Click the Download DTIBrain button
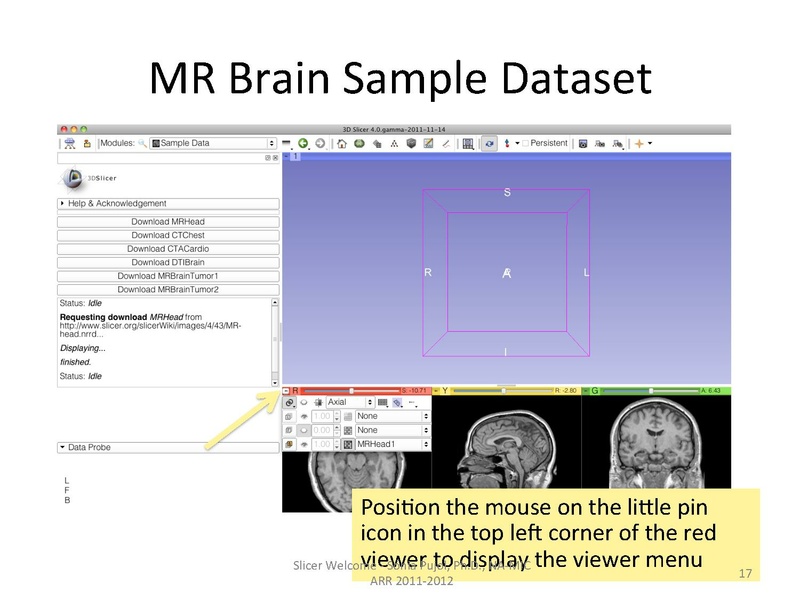Viewport: 800px width, 600px height. [x=167, y=262]
